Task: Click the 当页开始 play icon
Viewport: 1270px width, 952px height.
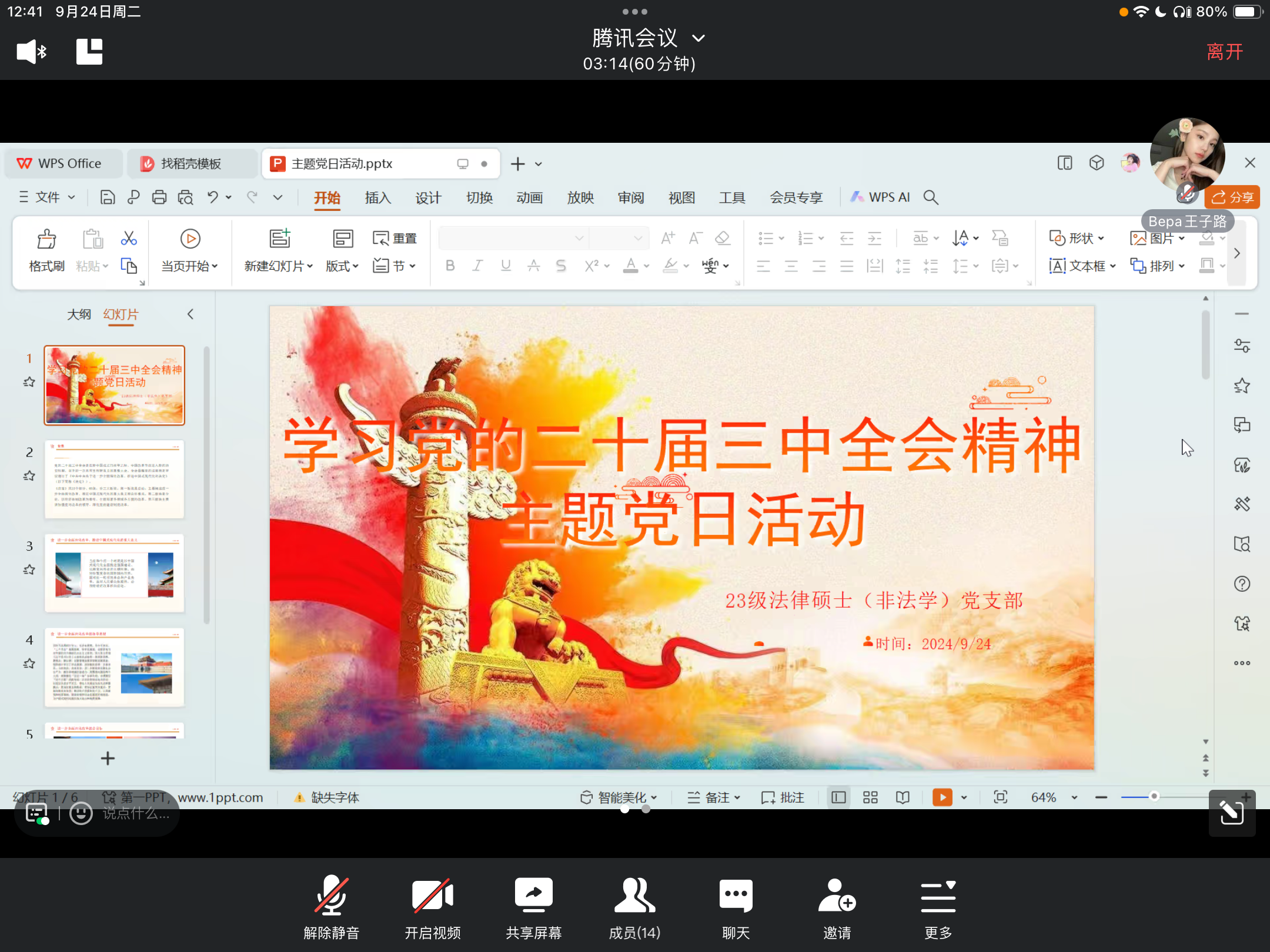Action: pyautogui.click(x=190, y=239)
